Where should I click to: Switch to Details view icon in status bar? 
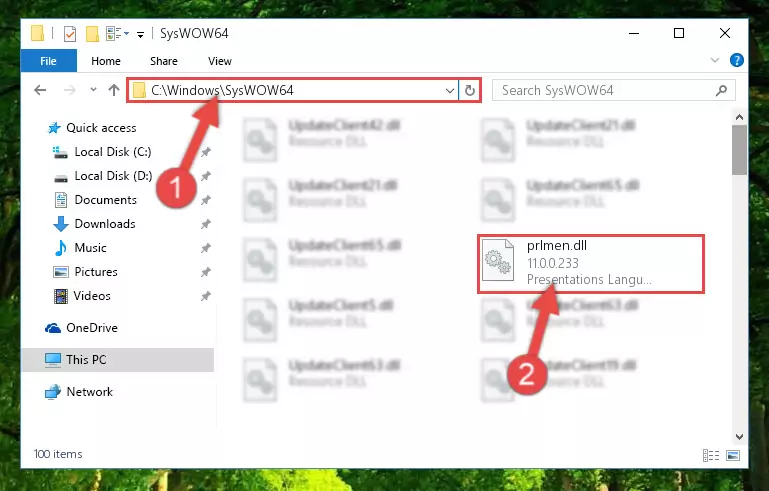click(x=711, y=456)
